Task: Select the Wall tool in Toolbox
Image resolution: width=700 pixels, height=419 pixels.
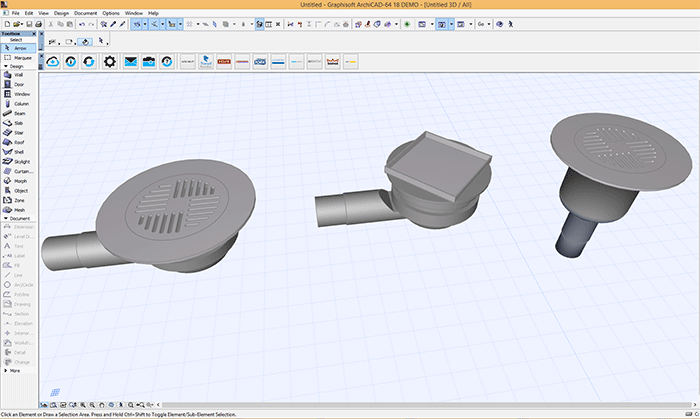Action: pyautogui.click(x=18, y=75)
